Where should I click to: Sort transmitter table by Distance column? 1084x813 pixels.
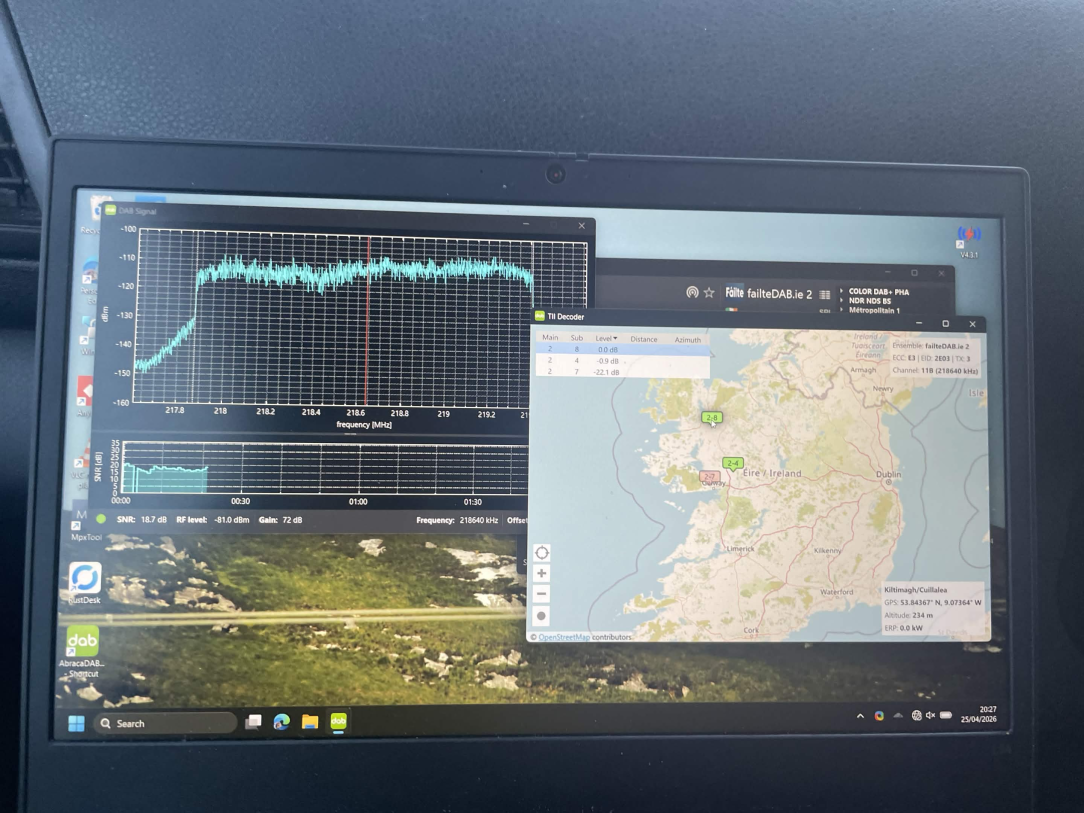(644, 339)
